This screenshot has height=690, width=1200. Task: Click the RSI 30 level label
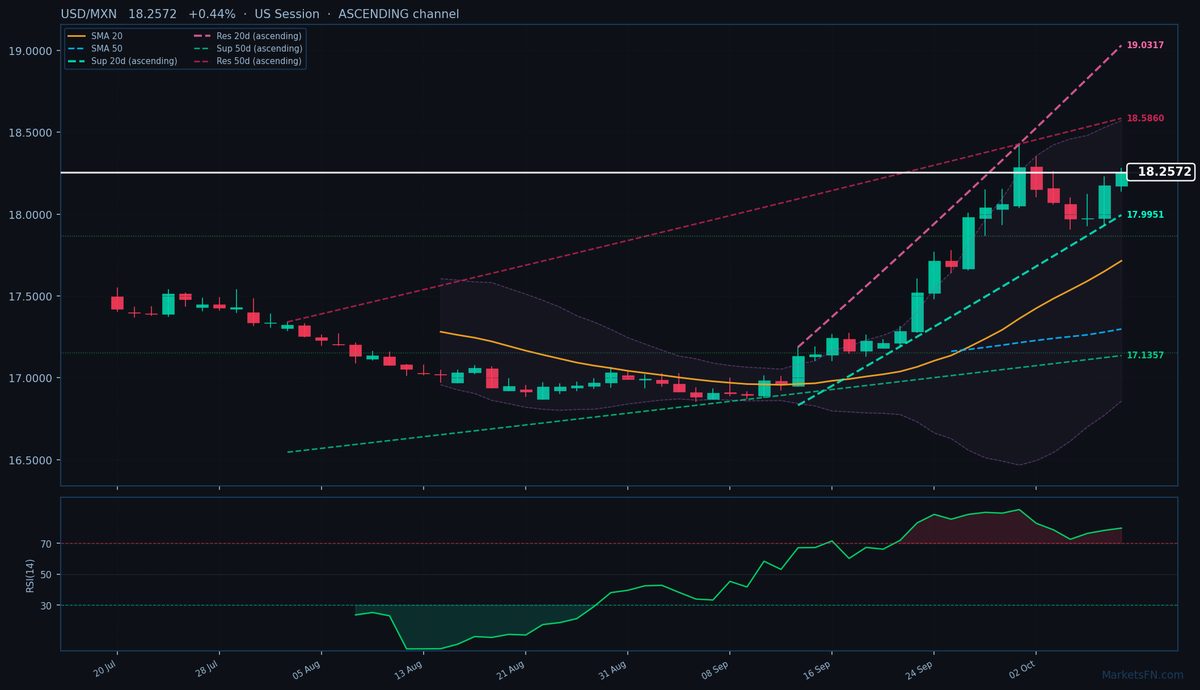point(47,606)
